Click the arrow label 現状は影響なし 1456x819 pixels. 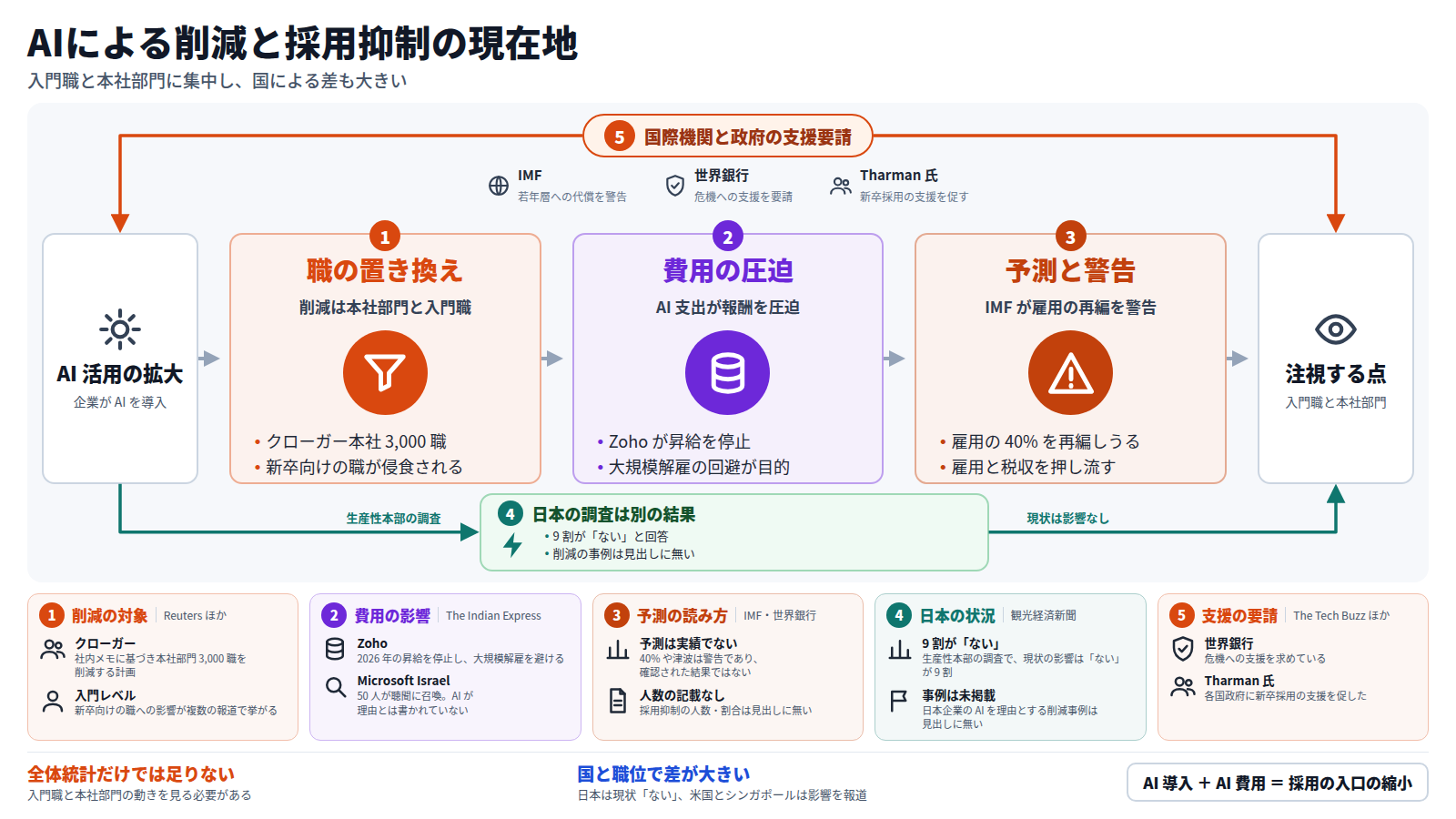1068,519
